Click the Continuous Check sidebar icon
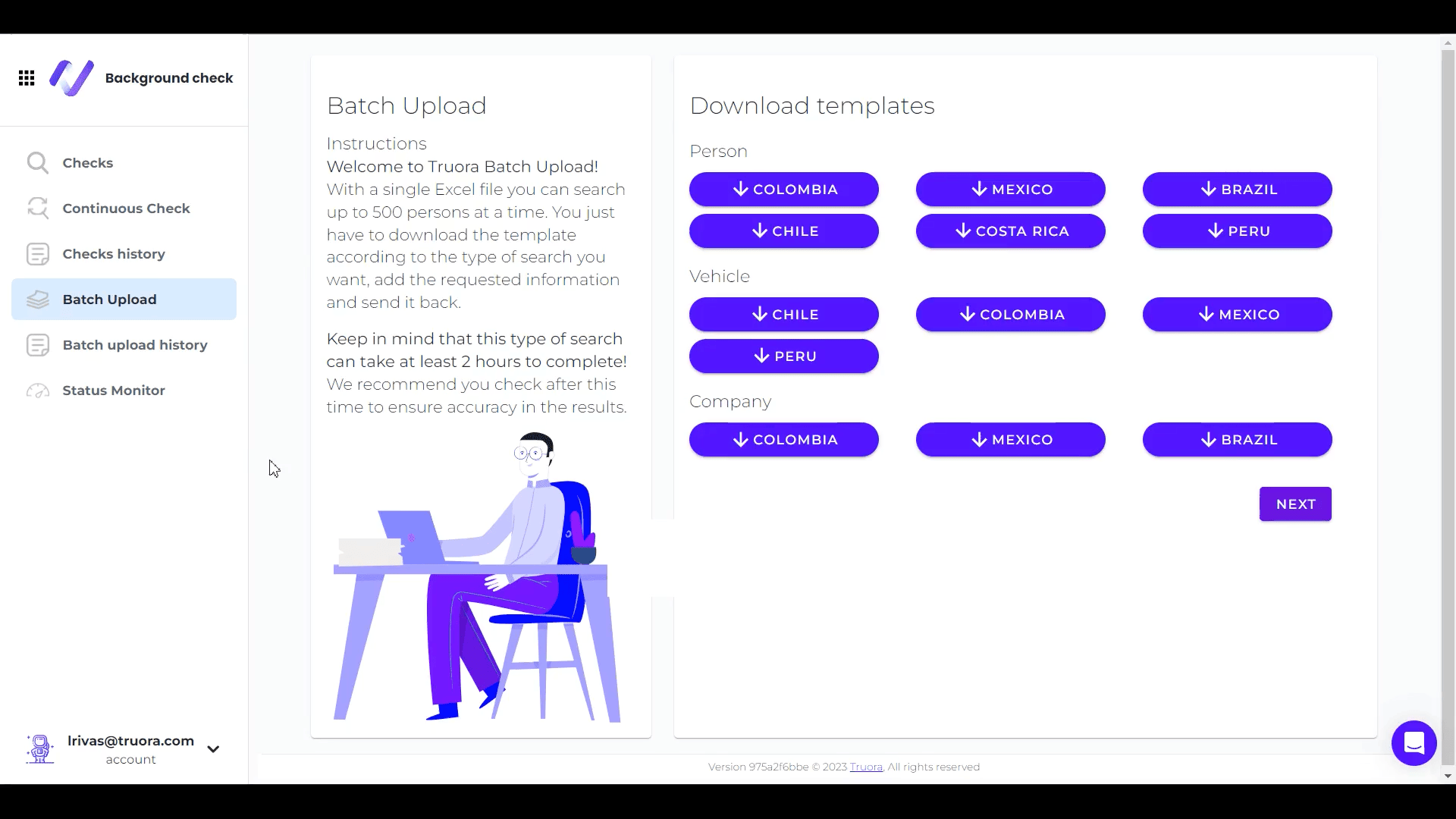The width and height of the screenshot is (1456, 819). (x=37, y=208)
